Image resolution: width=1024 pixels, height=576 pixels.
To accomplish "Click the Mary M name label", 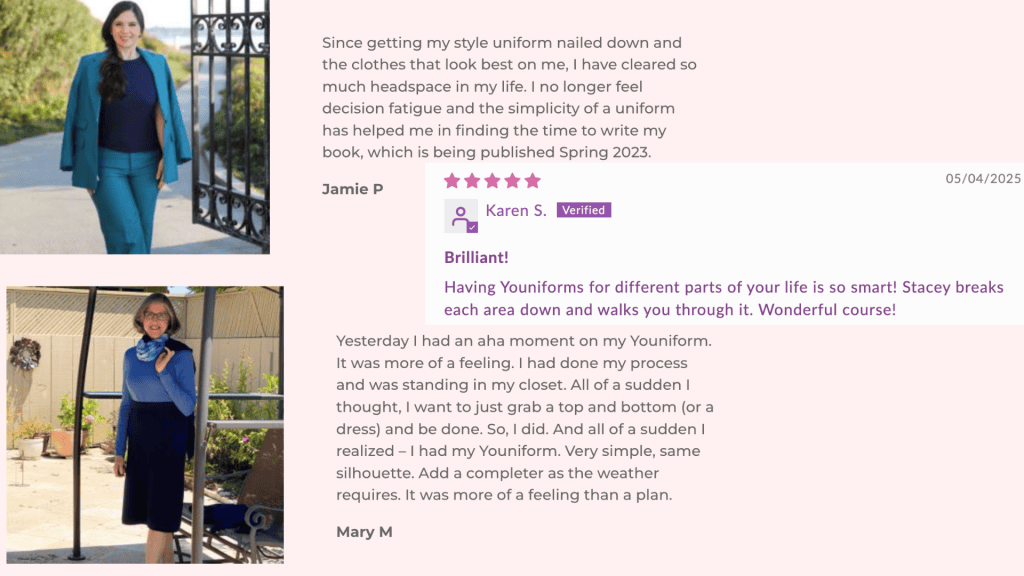I will [364, 532].
